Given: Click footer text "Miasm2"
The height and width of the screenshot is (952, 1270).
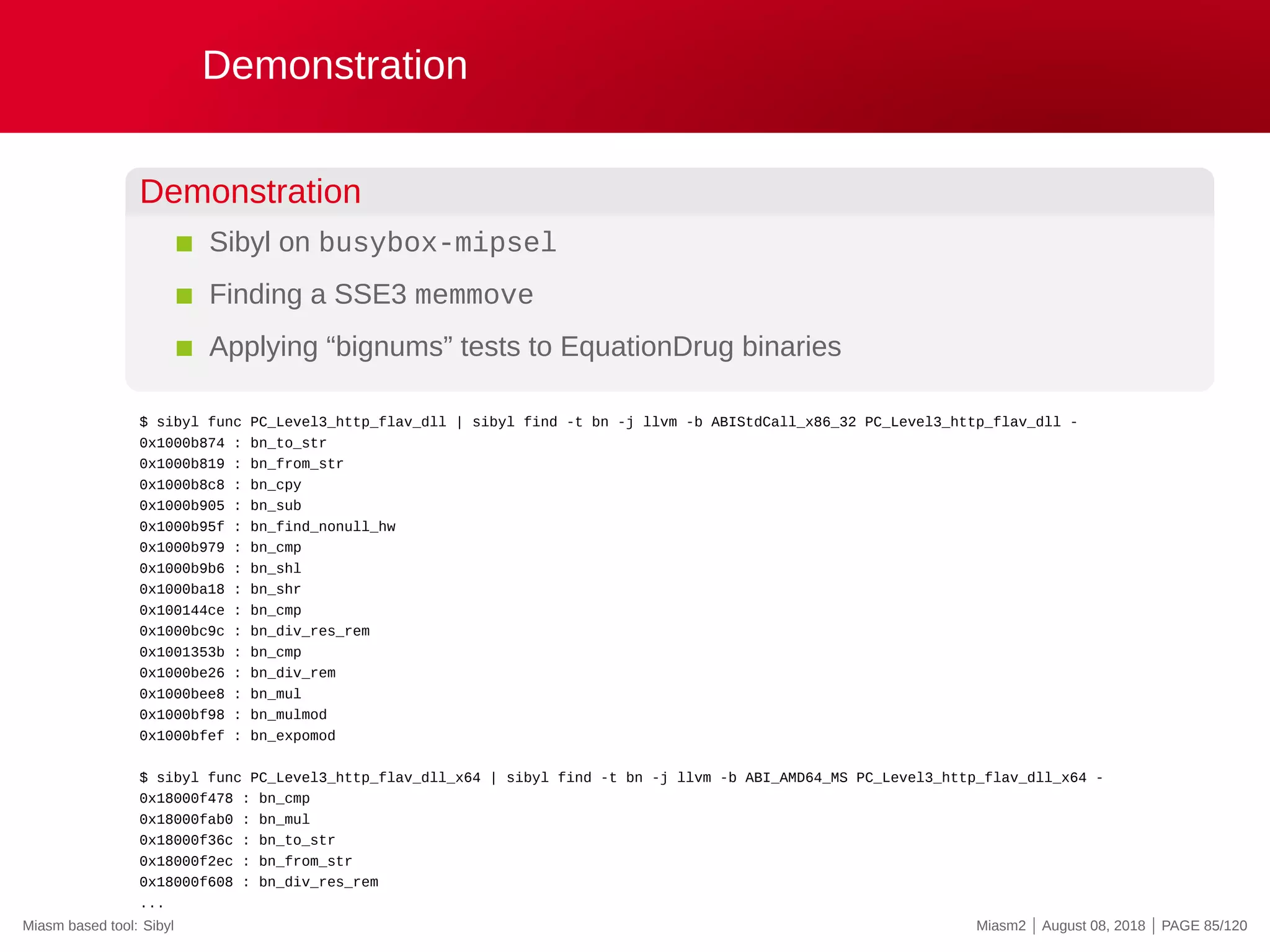Looking at the screenshot, I should click(1001, 926).
